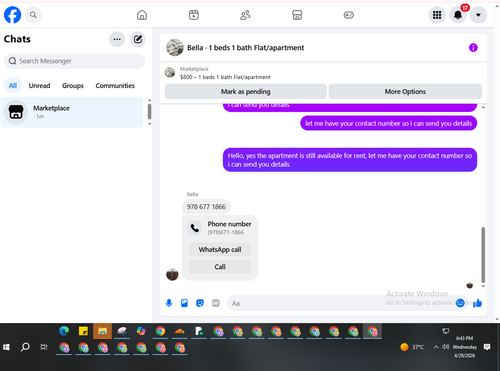Click Bella's avatar beside the phone card
Screen dimensions: 500x371
pos(172,275)
